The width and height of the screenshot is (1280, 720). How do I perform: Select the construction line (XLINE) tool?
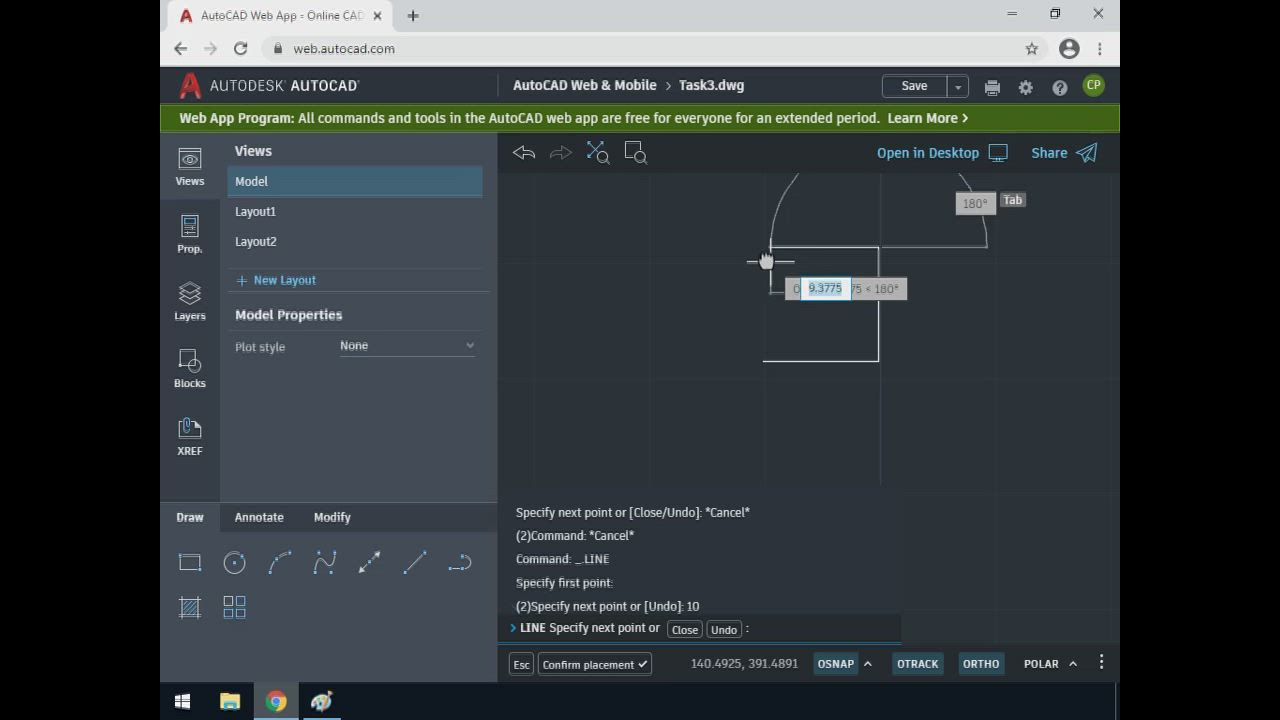370,563
